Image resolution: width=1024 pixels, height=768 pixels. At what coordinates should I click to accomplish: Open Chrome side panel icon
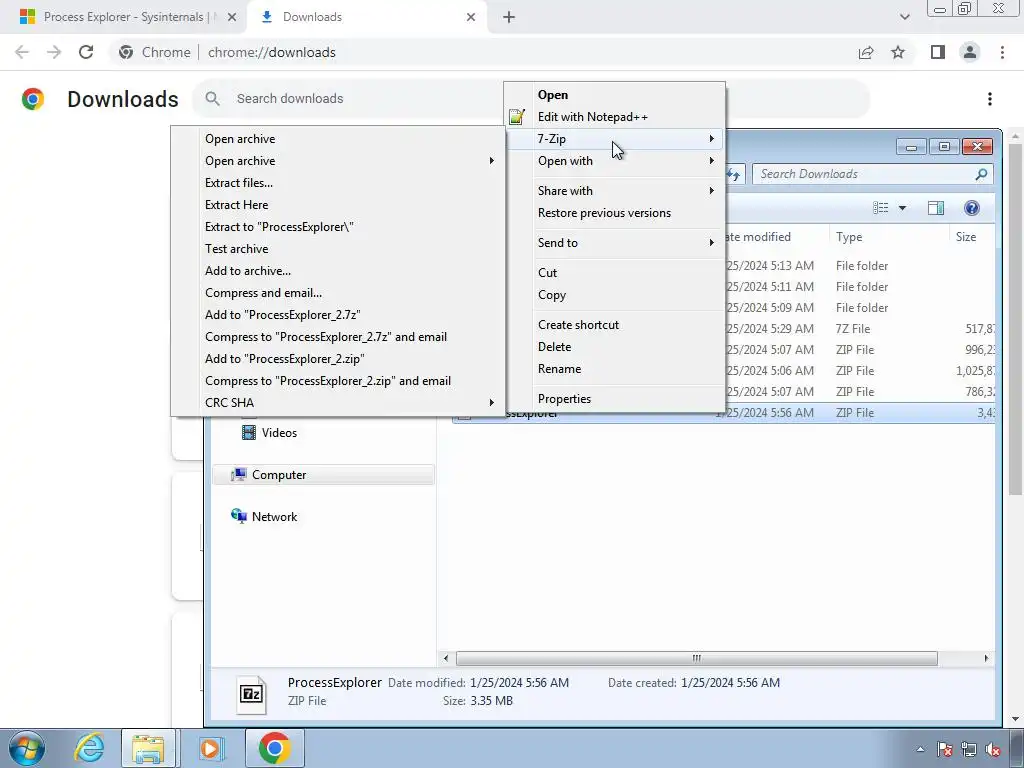[938, 52]
